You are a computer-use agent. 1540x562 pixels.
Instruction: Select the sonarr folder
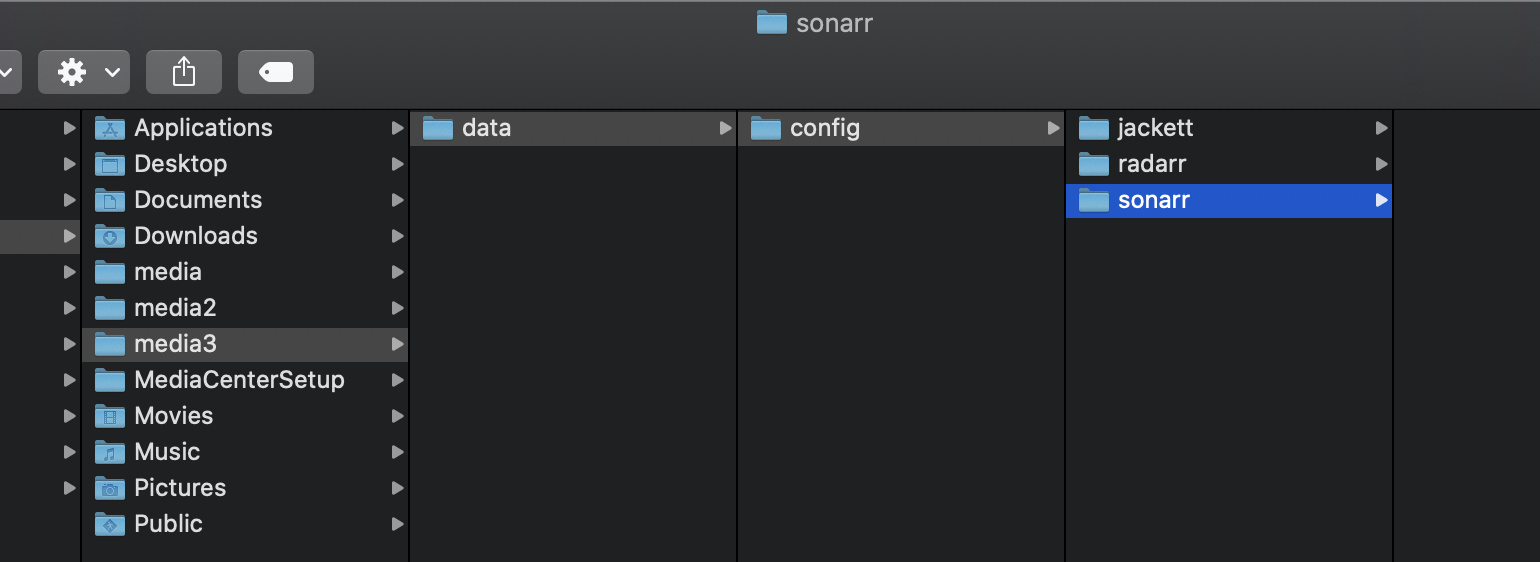pos(1229,200)
